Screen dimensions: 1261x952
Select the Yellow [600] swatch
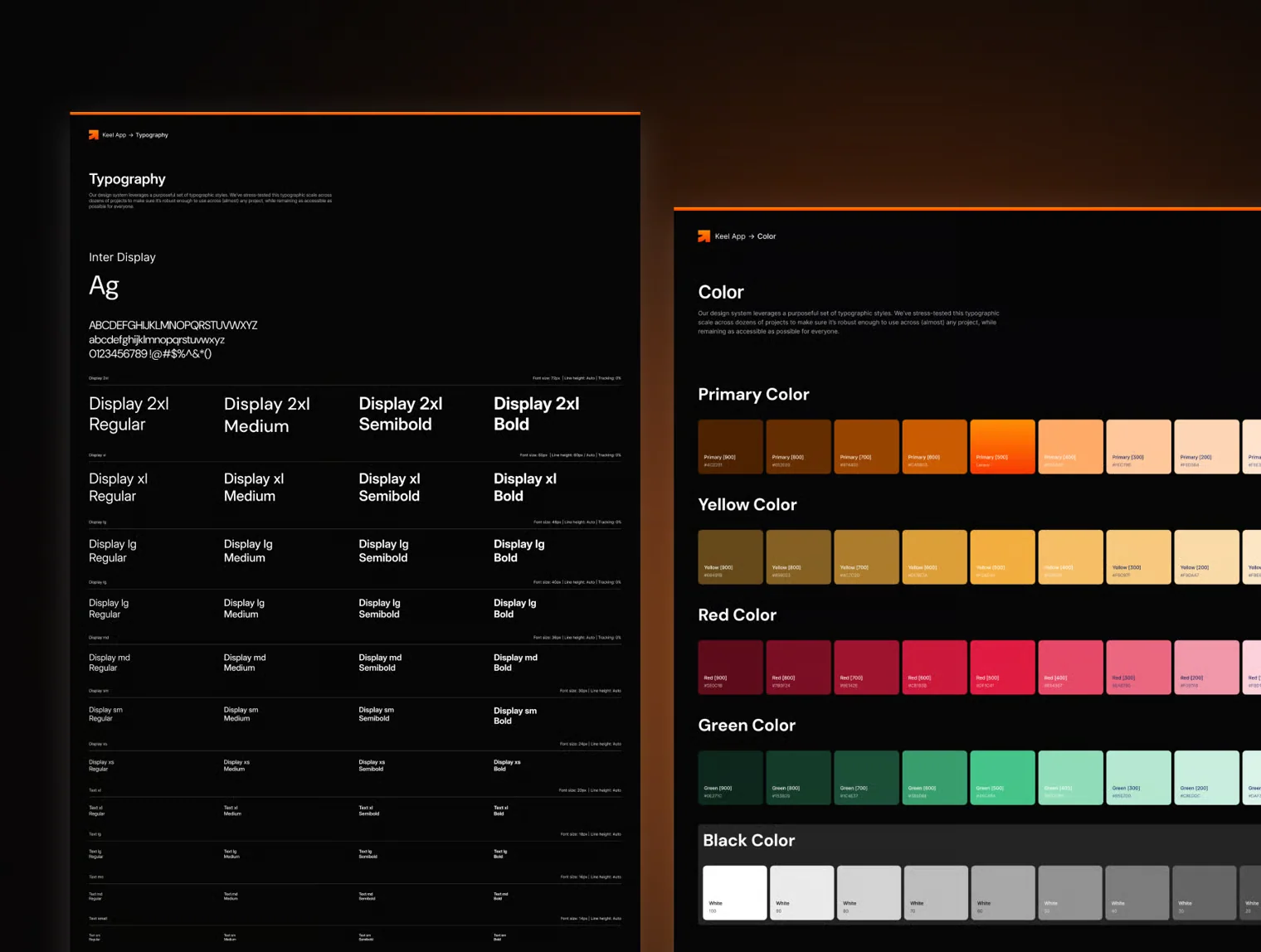(934, 557)
